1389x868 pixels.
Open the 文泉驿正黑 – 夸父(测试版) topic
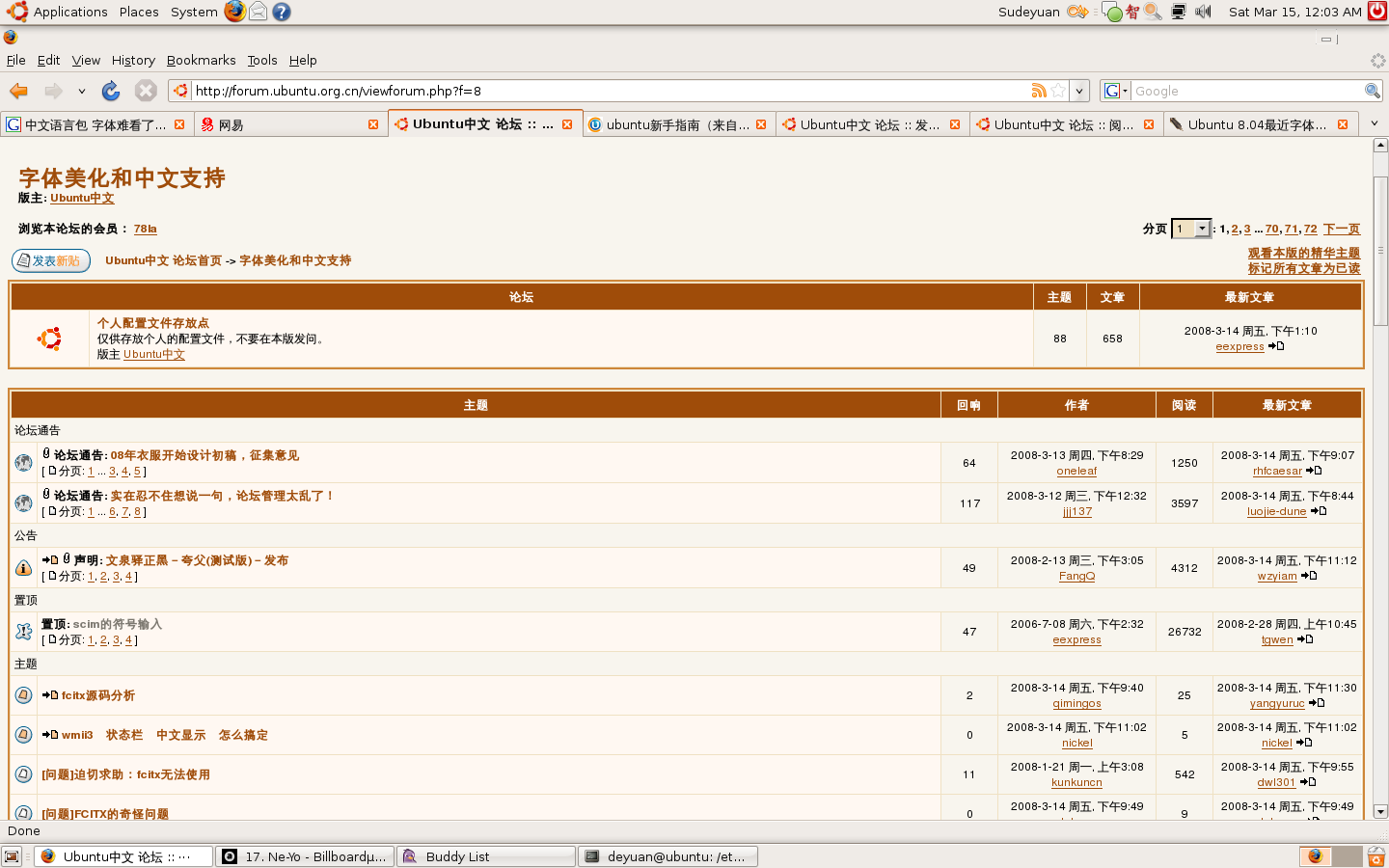tap(197, 560)
